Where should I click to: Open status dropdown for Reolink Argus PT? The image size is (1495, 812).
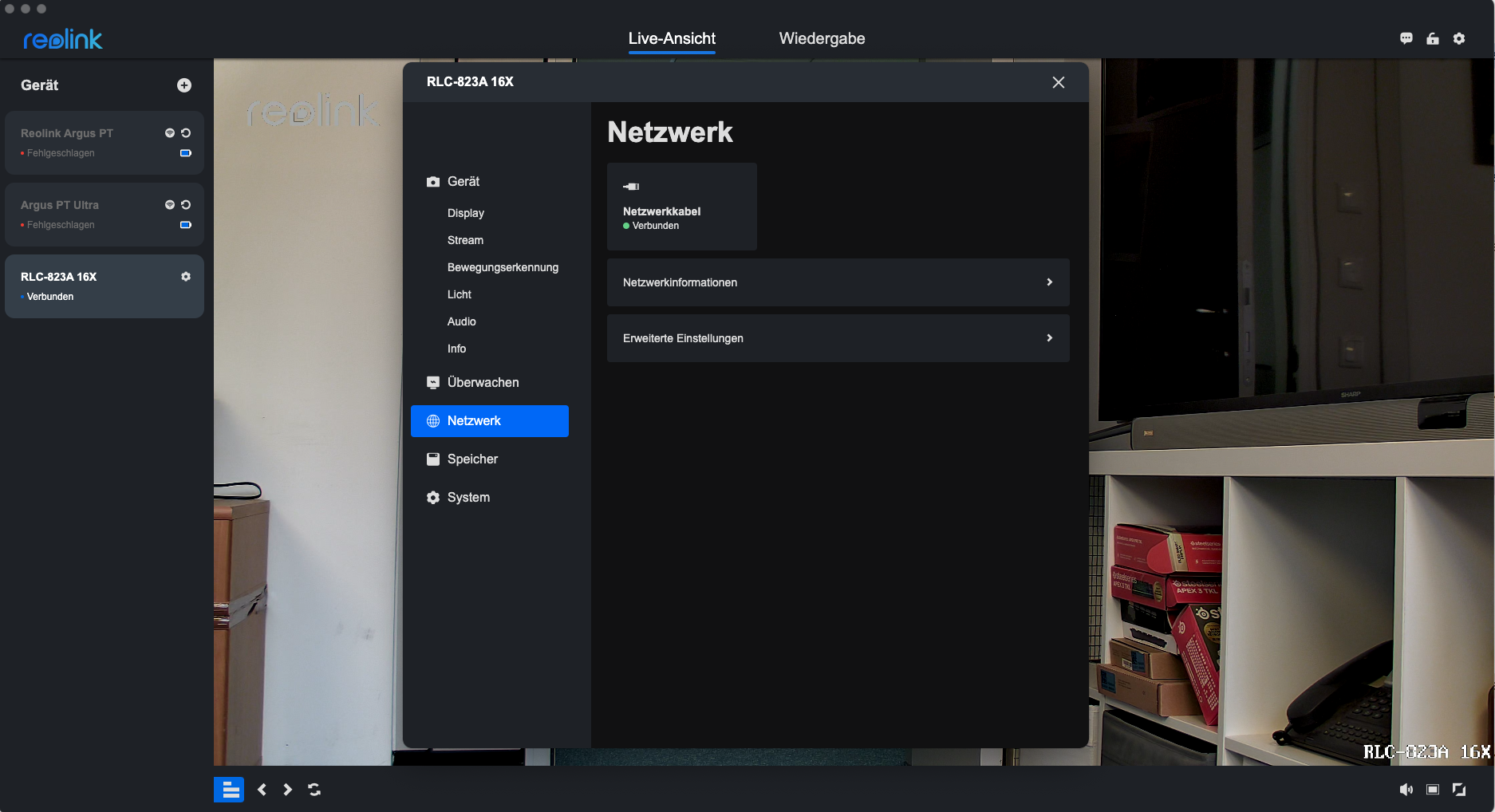coord(169,133)
